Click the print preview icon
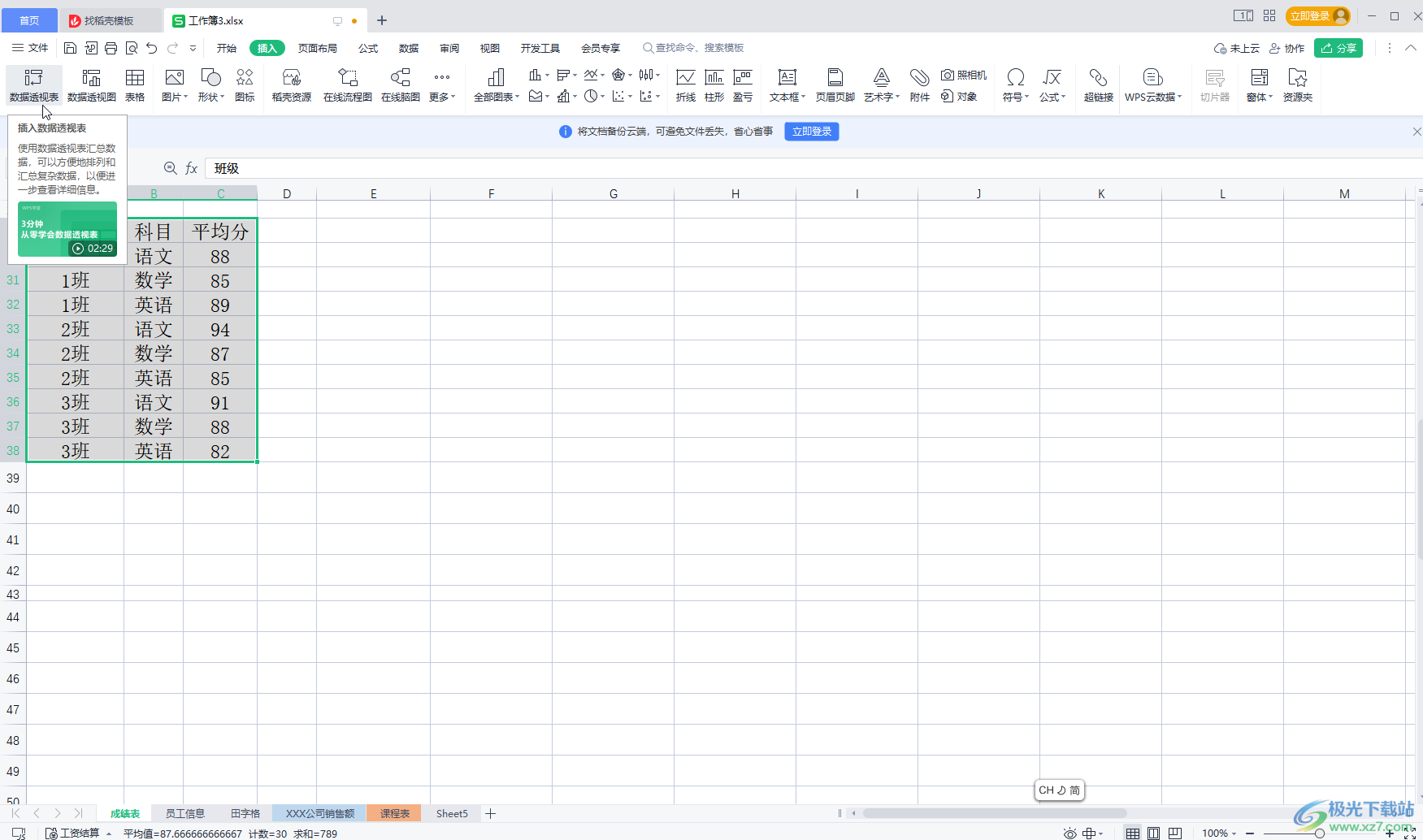 [132, 48]
